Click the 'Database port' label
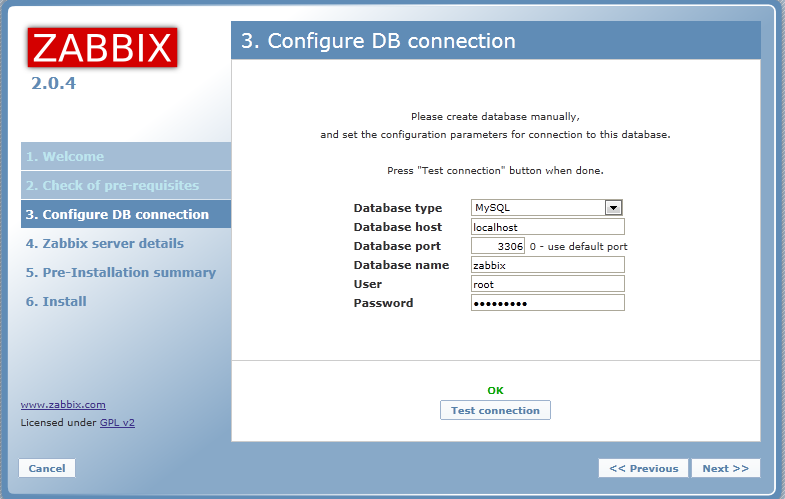 (397, 246)
